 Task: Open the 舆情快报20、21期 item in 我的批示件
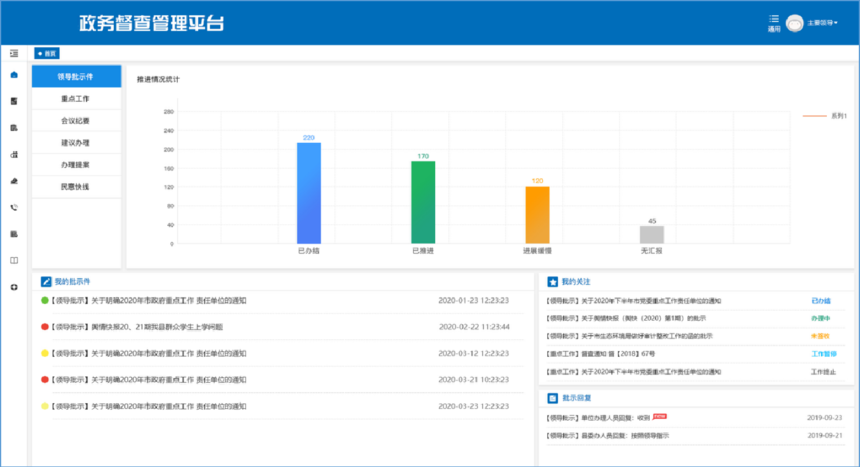pyautogui.click(x=137, y=327)
